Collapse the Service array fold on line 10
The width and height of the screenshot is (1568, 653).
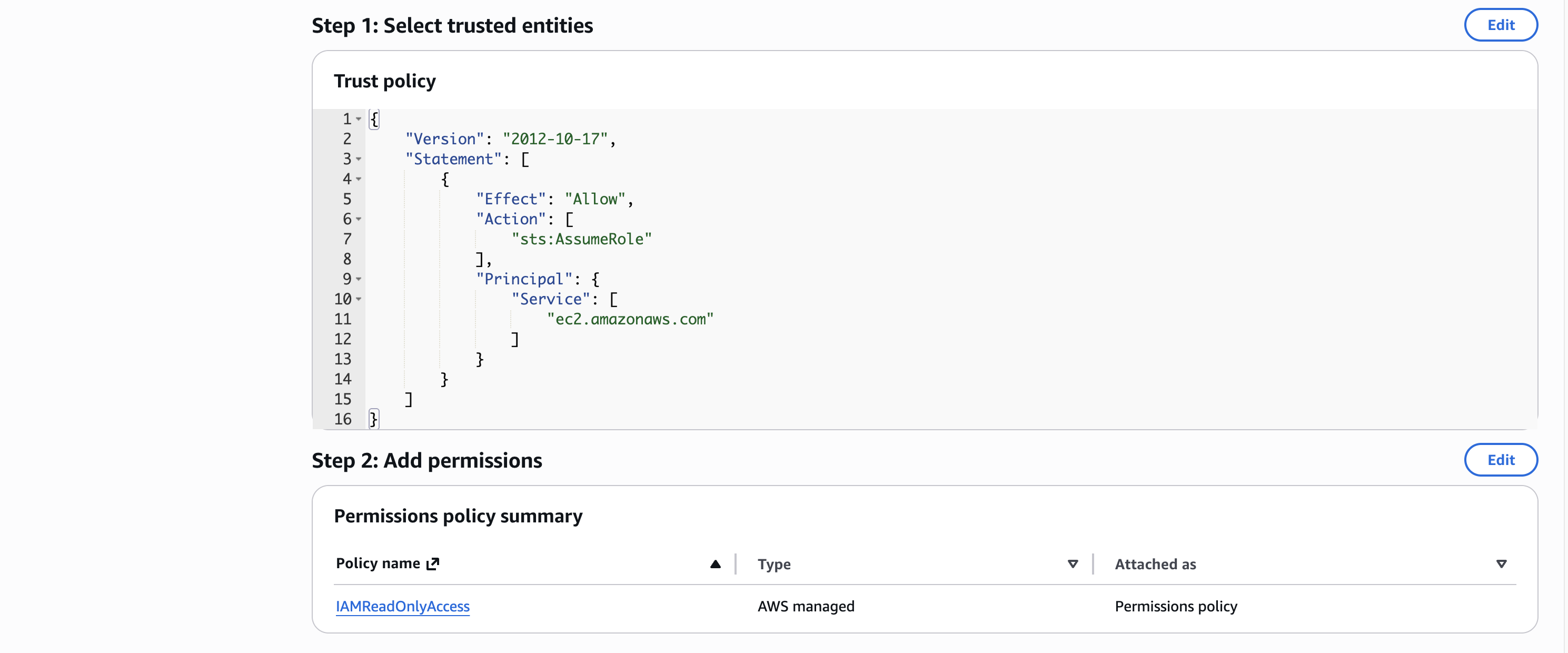pyautogui.click(x=359, y=300)
